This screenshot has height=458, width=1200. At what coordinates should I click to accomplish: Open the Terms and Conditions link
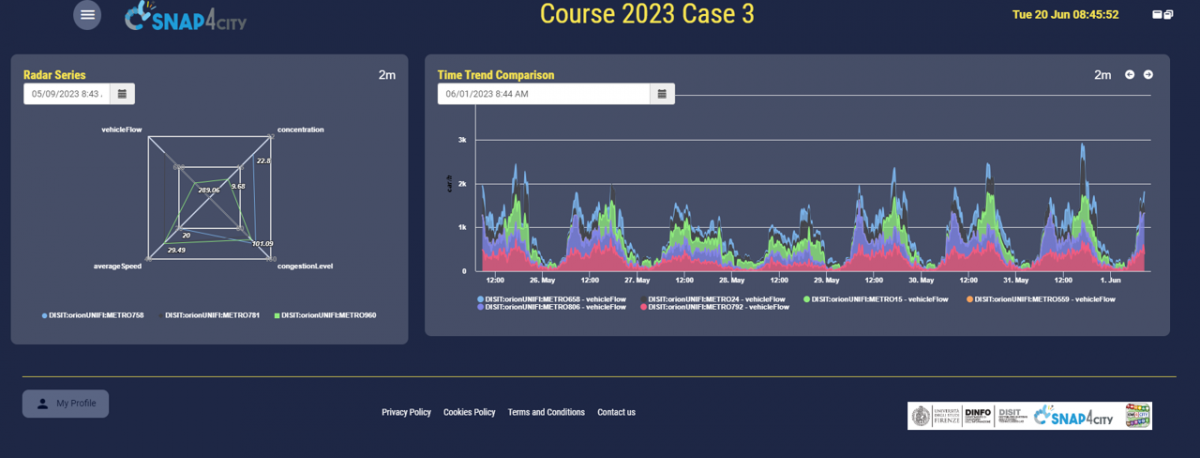[x=546, y=412]
